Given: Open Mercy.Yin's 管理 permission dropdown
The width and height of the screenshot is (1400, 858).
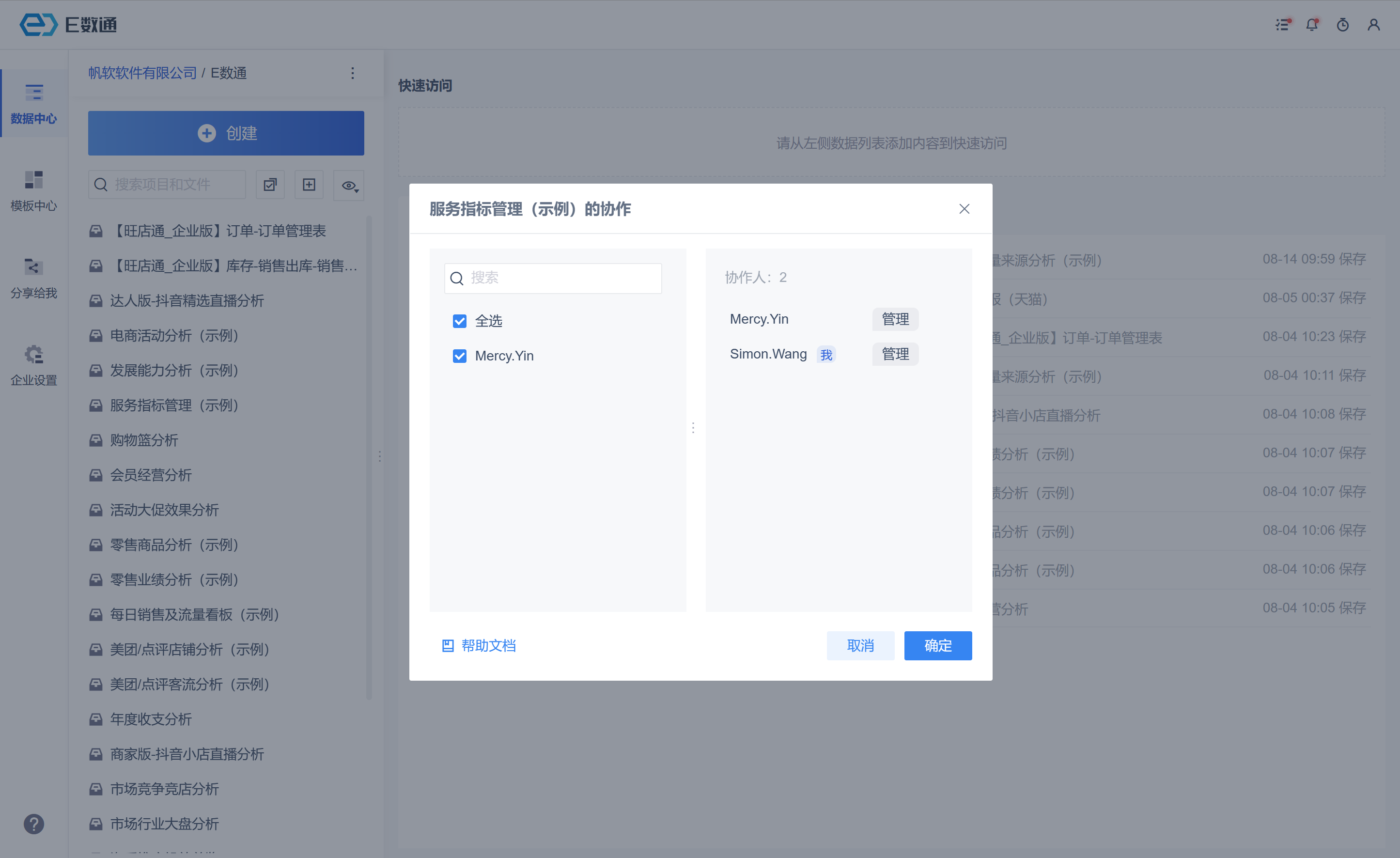Looking at the screenshot, I should click(895, 319).
